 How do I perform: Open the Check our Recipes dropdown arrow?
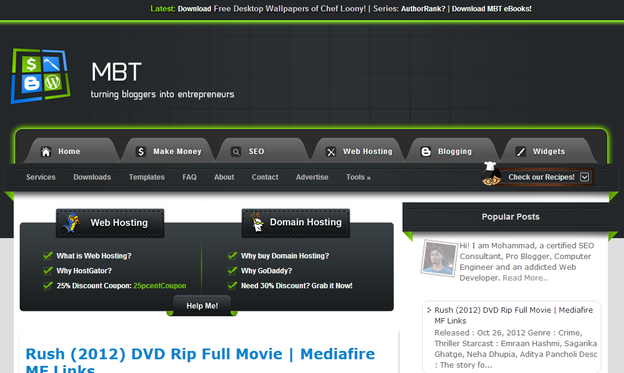pyautogui.click(x=584, y=177)
